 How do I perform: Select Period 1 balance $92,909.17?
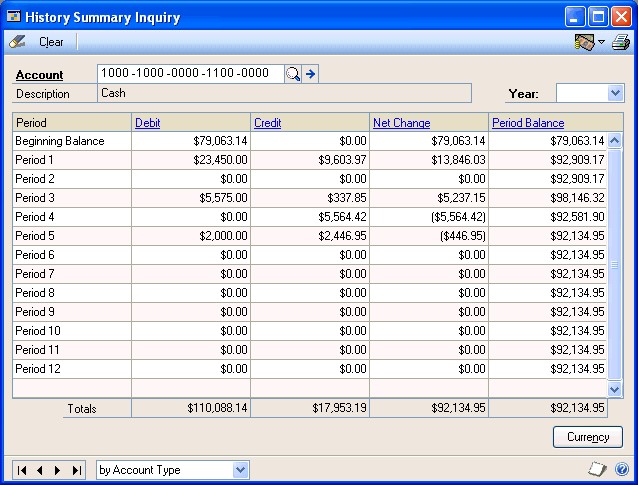coord(577,160)
